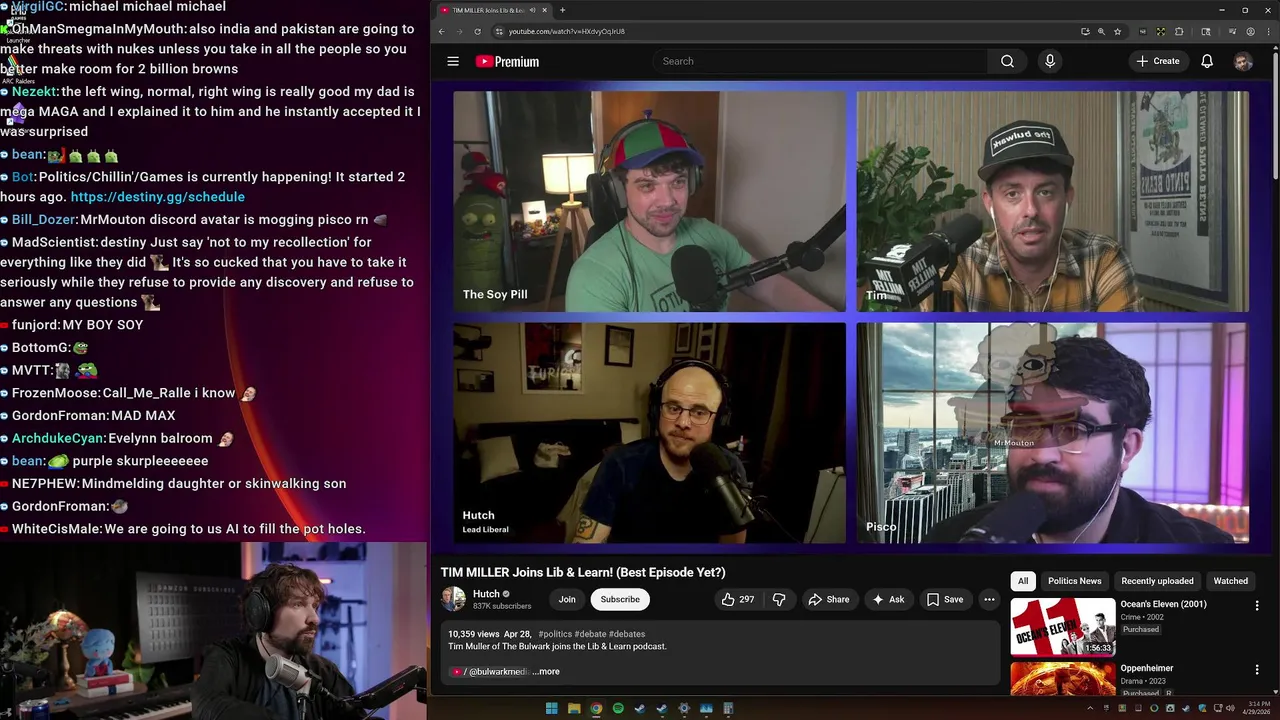Click the #politics hashtag

coord(555,634)
